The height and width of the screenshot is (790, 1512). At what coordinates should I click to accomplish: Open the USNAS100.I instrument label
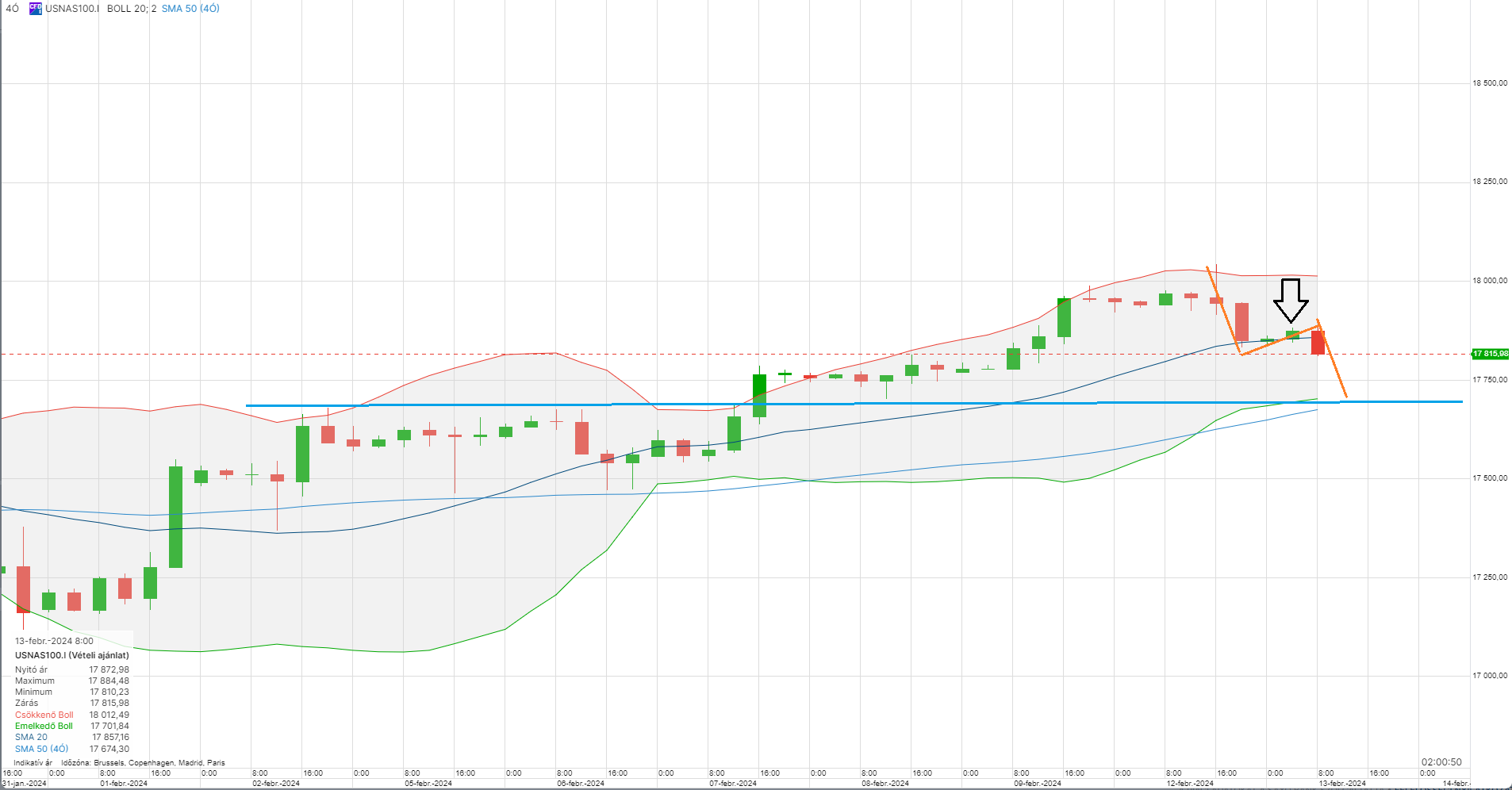click(72, 9)
